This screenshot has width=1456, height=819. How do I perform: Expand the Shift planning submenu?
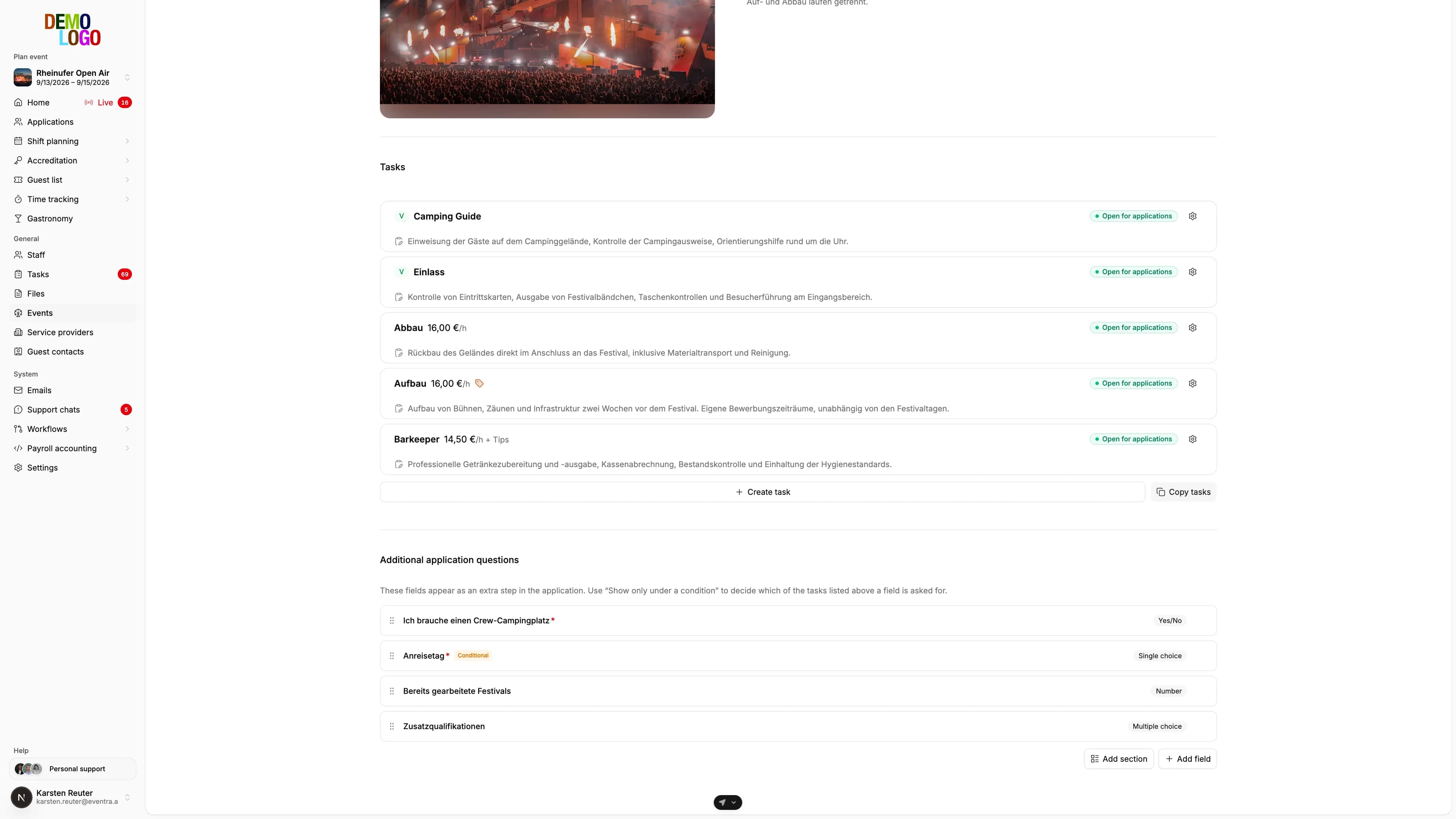click(127, 141)
